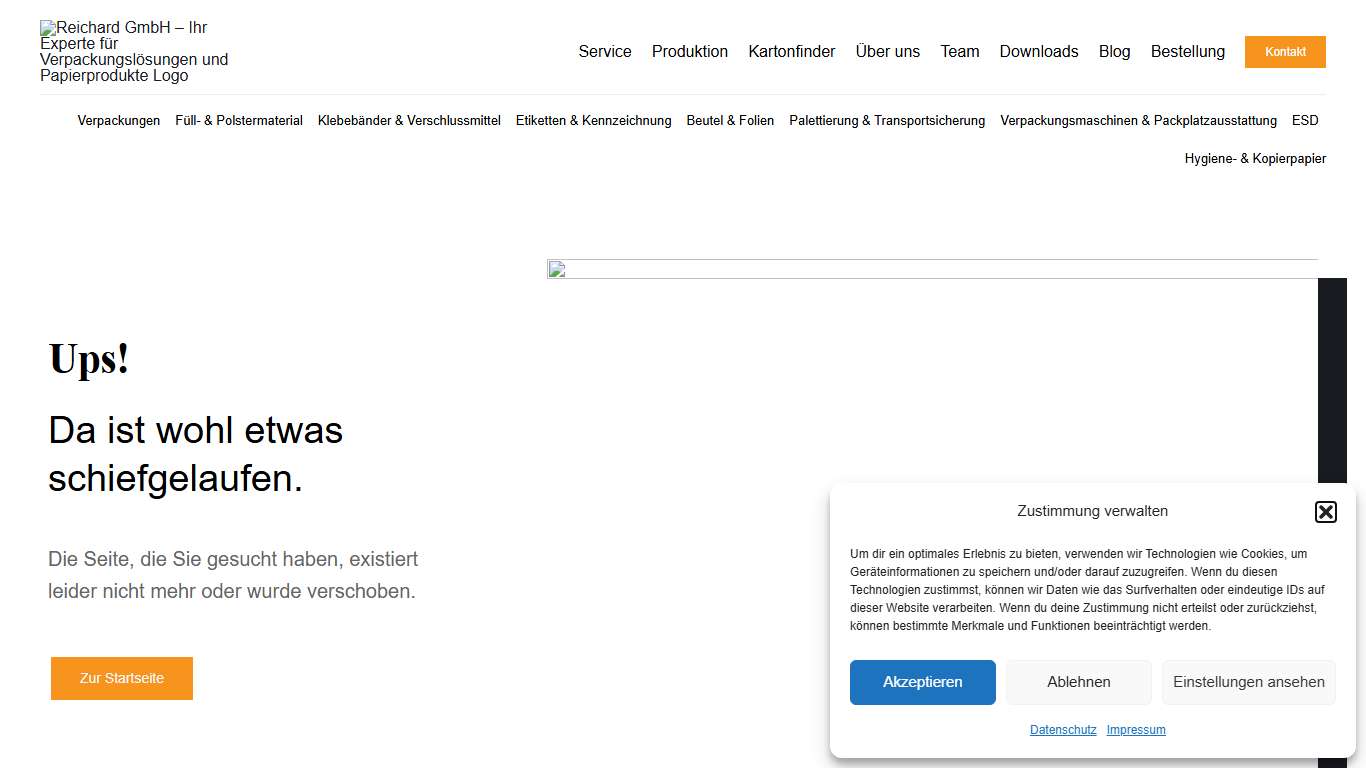This screenshot has width=1366, height=768.
Task: Open the Downloads page
Action: click(x=1038, y=51)
